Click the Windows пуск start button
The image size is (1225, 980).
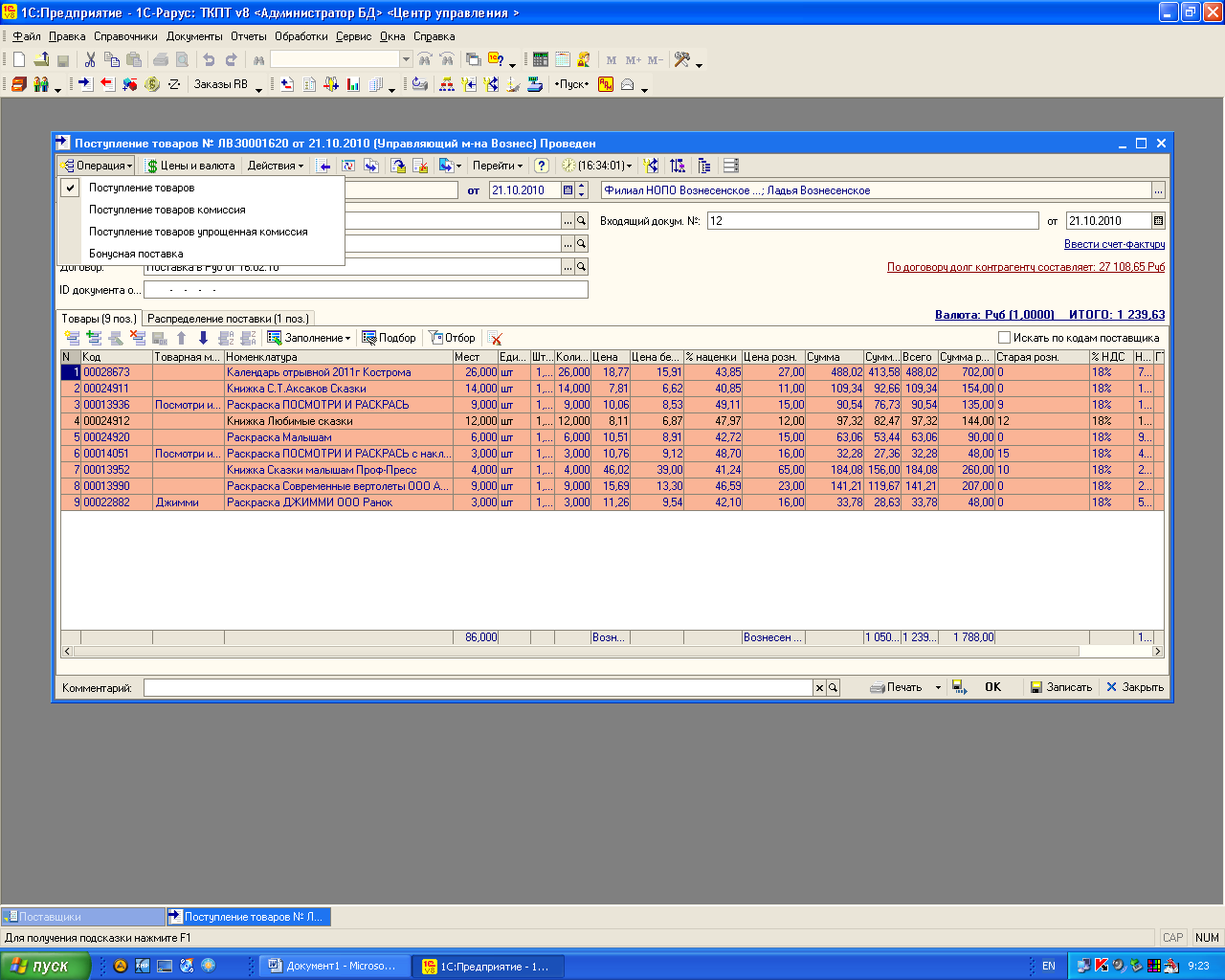tap(45, 966)
